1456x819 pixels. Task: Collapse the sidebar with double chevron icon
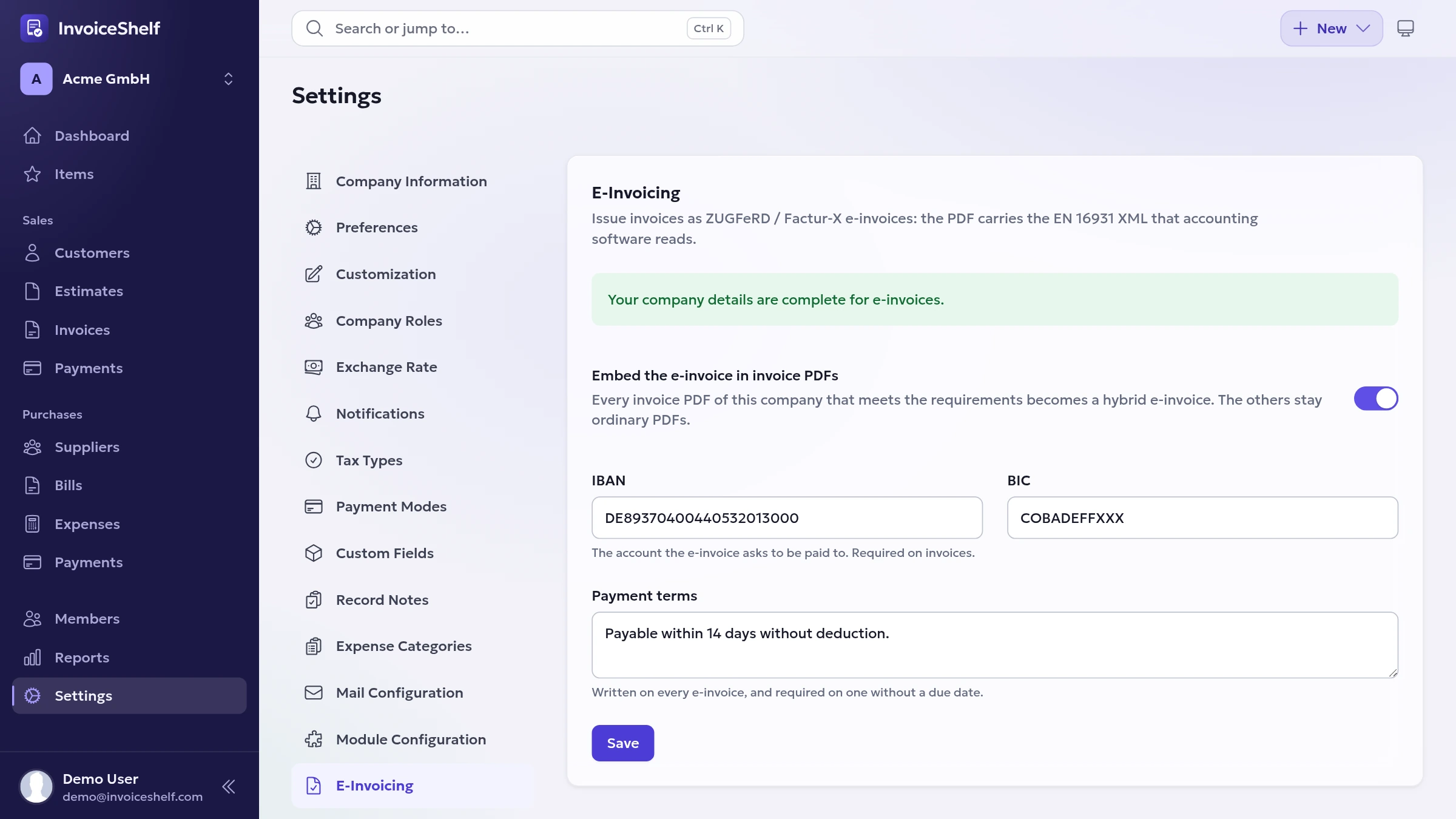click(x=229, y=787)
